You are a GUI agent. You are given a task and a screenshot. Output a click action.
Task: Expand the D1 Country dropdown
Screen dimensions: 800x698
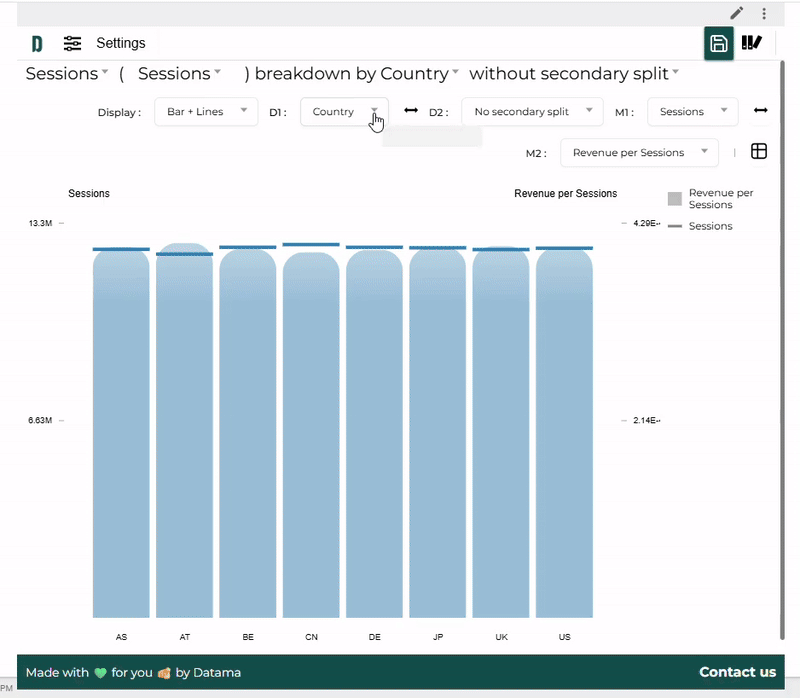(x=344, y=112)
